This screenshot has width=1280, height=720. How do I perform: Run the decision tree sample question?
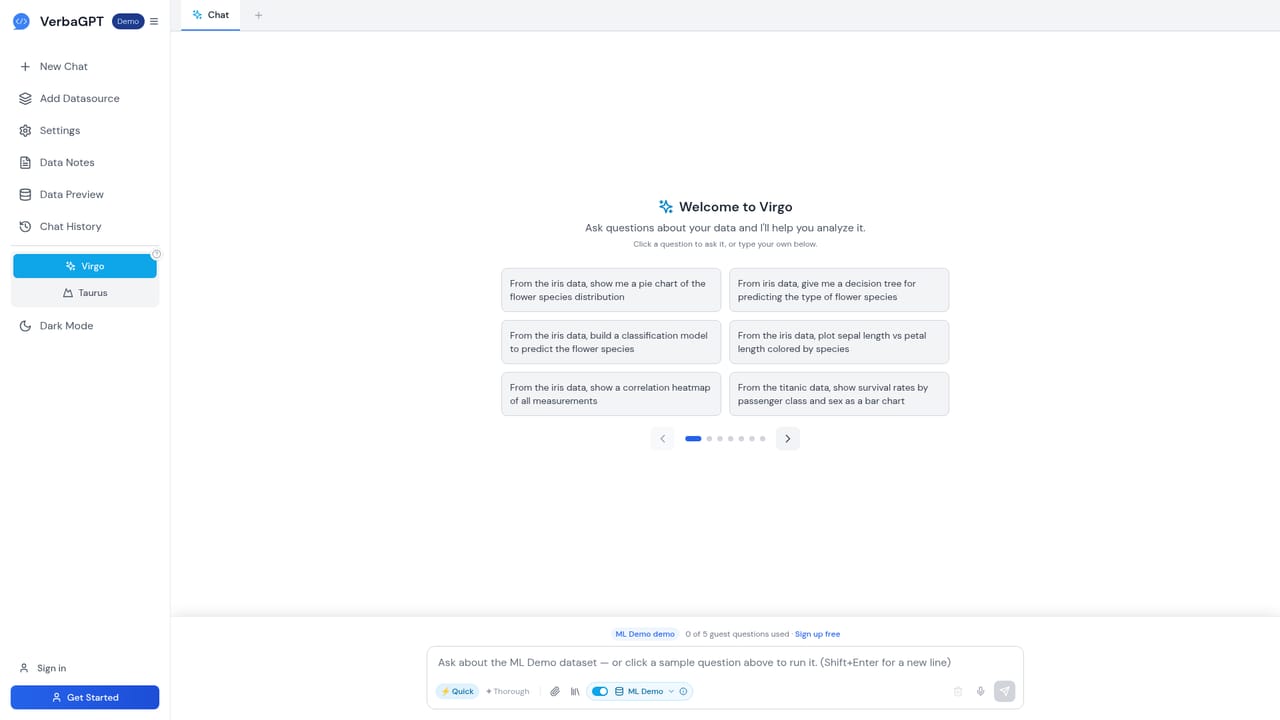coord(839,290)
